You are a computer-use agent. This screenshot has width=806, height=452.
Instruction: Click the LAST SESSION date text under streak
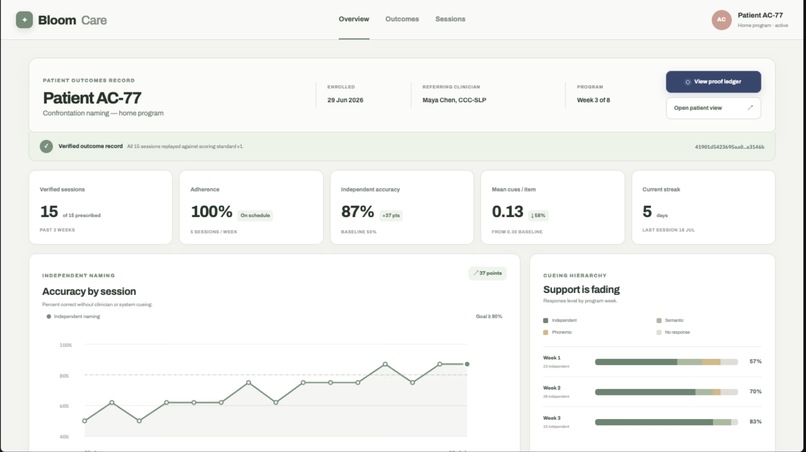[x=668, y=230]
